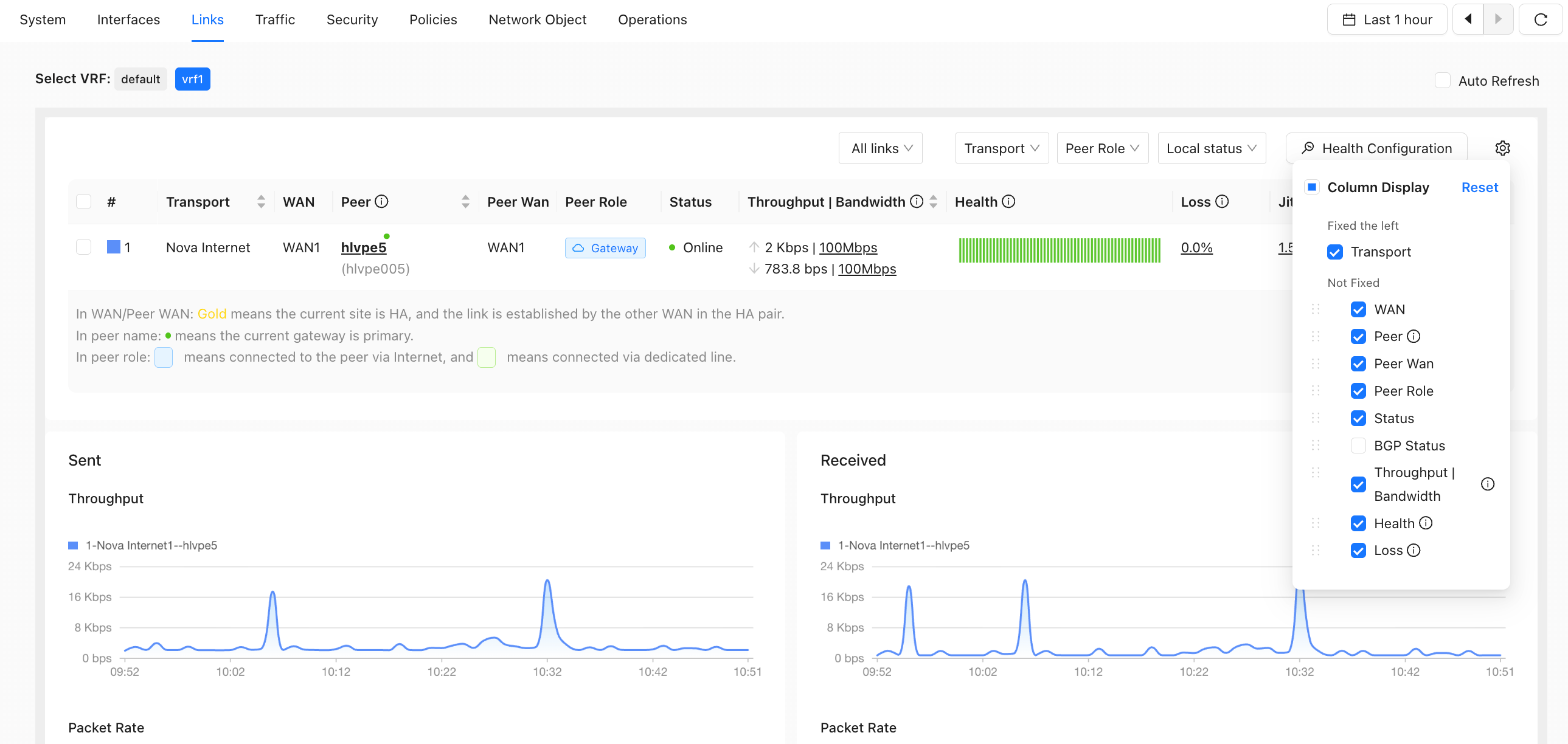This screenshot has width=1568, height=744.
Task: Click the upload 100Mbps bandwidth link
Action: coord(848,247)
